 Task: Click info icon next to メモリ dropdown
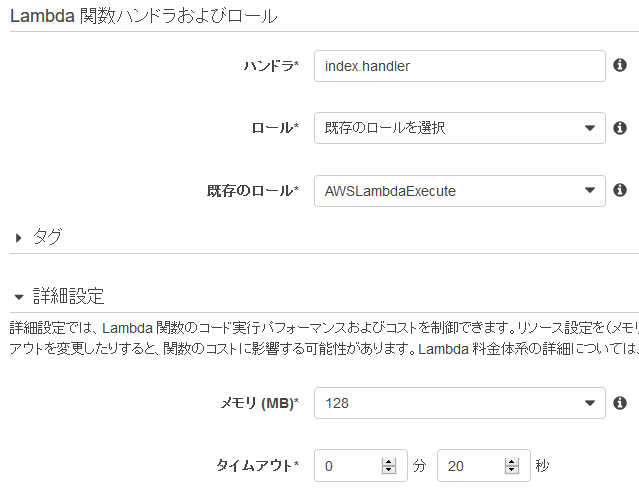point(619,403)
